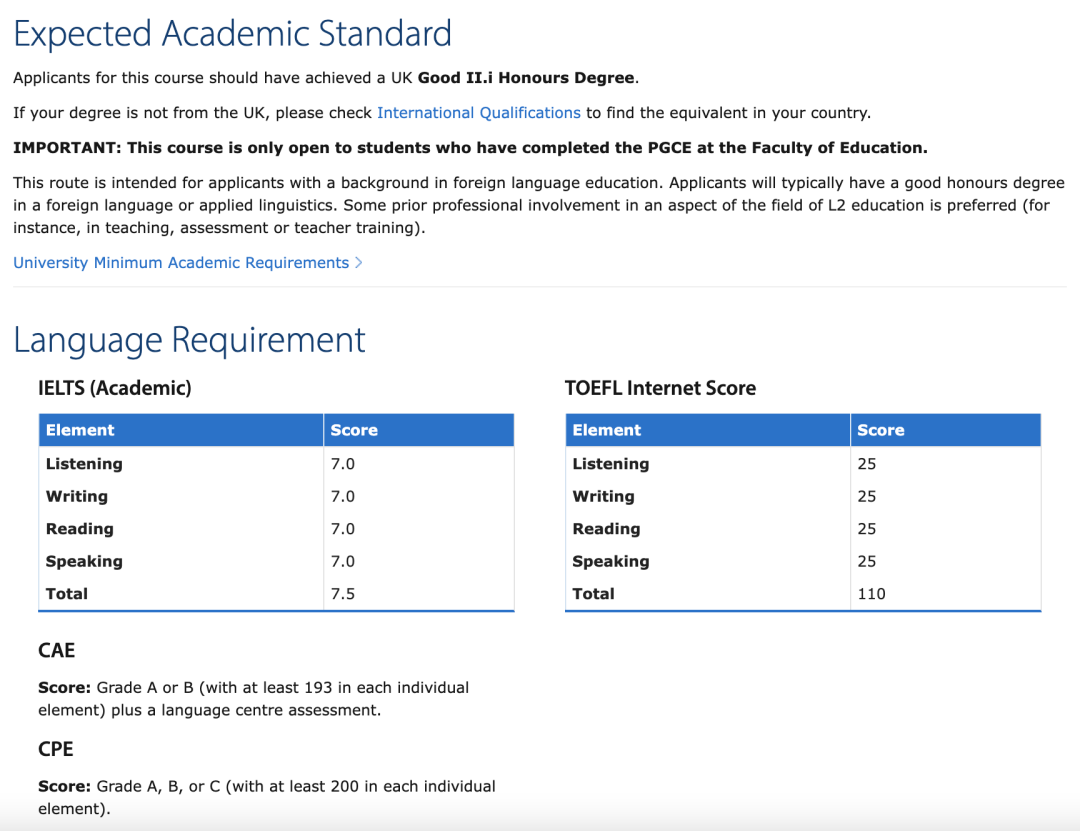Screen dimensions: 1080x831
Task: Select the IELTS (Academic) heading
Action: 114,388
